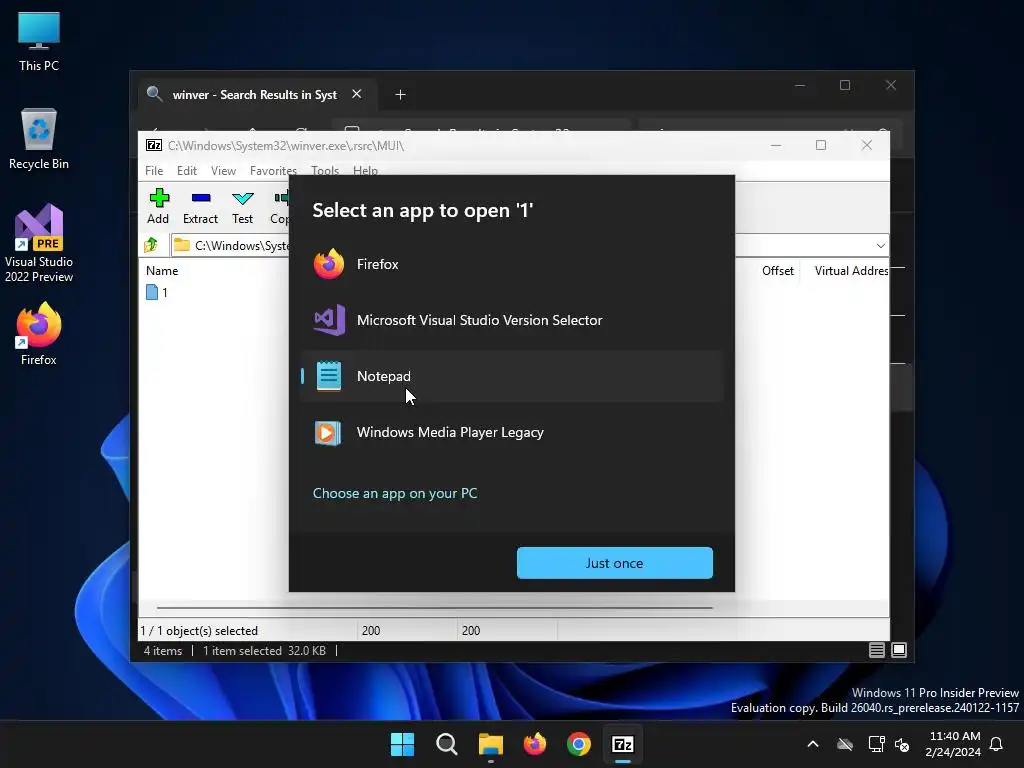Close the winver Search Results tab
The height and width of the screenshot is (768, 1024).
tap(357, 94)
